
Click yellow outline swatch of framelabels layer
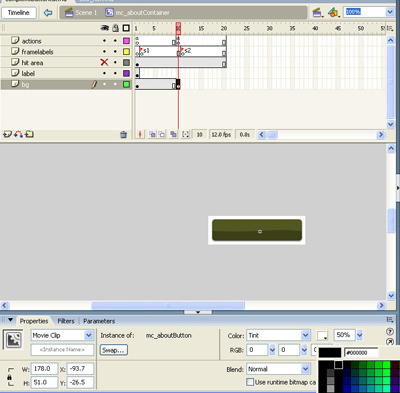coord(126,51)
